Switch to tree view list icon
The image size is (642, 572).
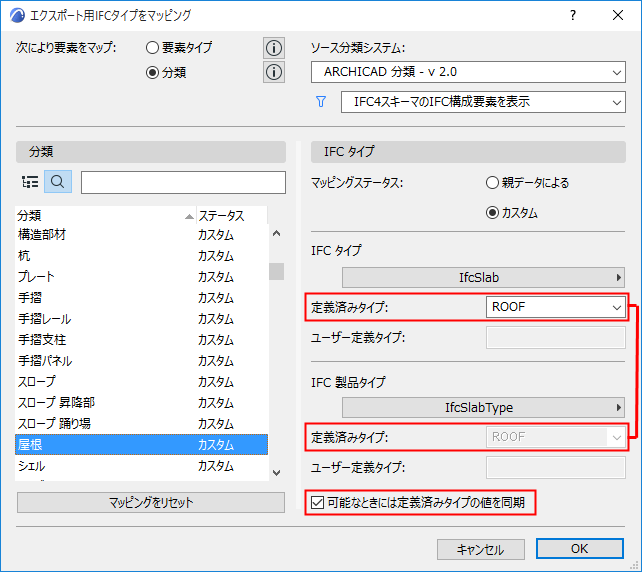pos(30,182)
